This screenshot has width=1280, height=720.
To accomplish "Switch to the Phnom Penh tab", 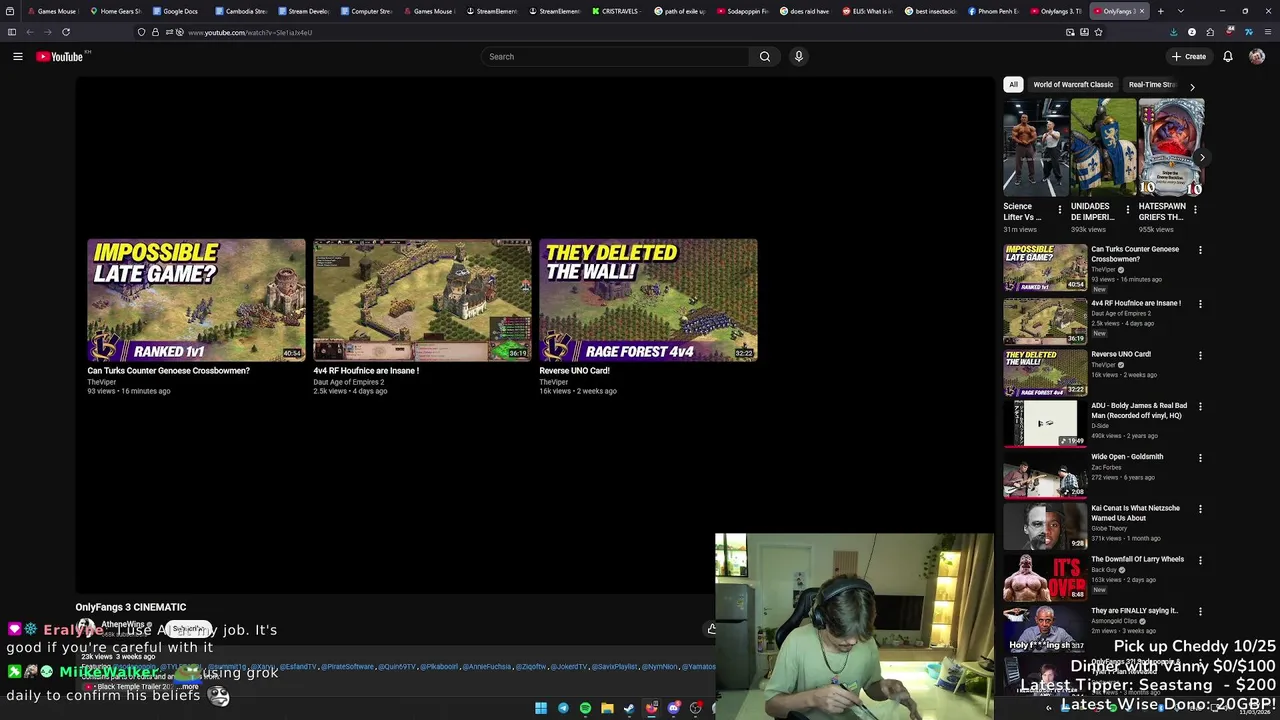I will coord(993,11).
